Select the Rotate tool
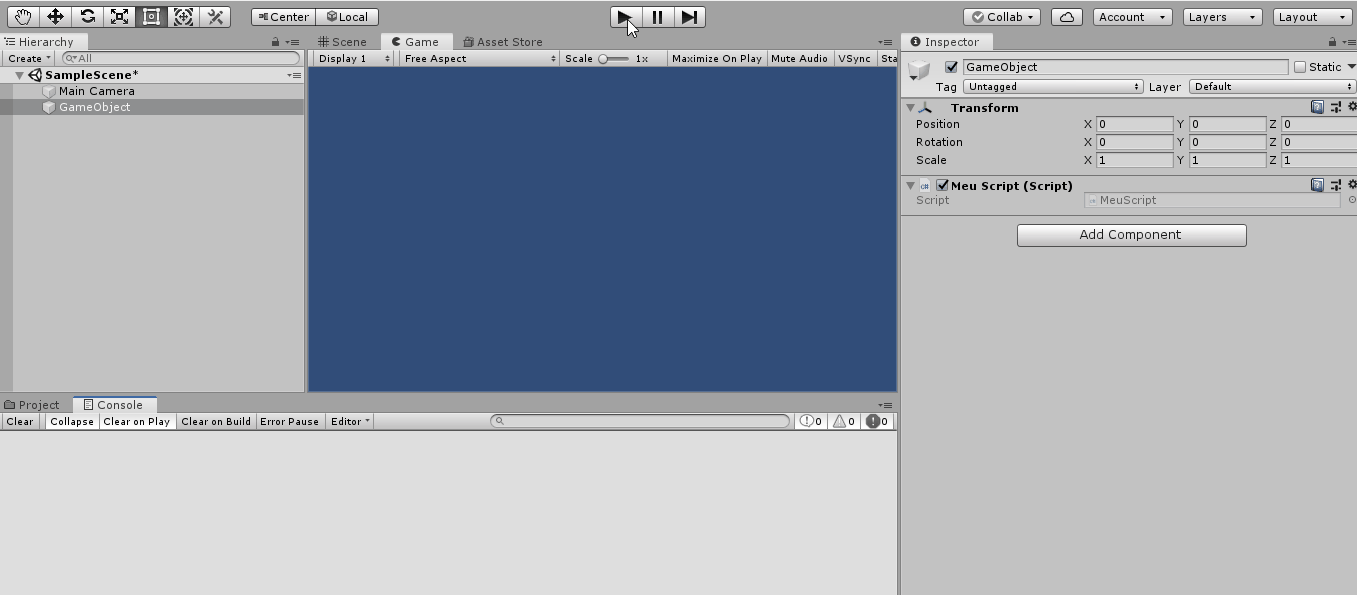This screenshot has height=595, width=1357. 87,17
